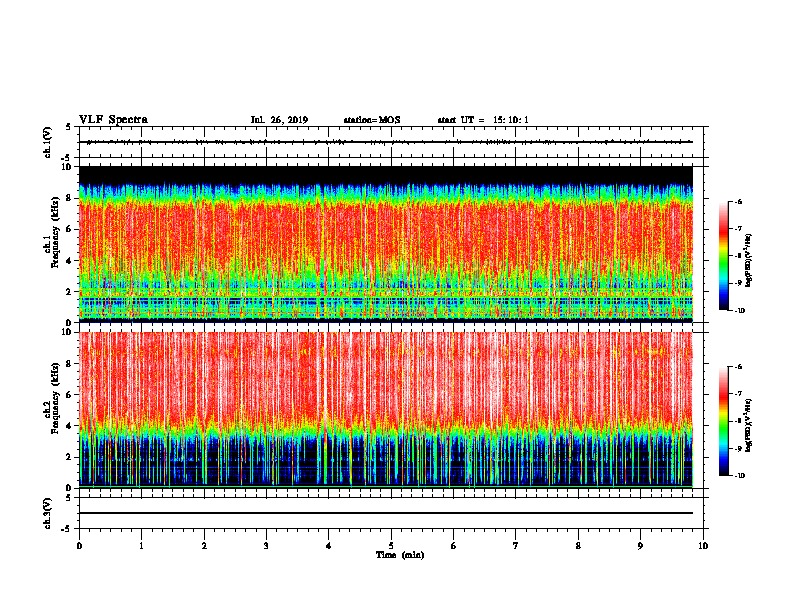Click the "start UT = 15:10: 1" text
Image resolution: width=792 pixels, height=612 pixels.
coord(483,120)
